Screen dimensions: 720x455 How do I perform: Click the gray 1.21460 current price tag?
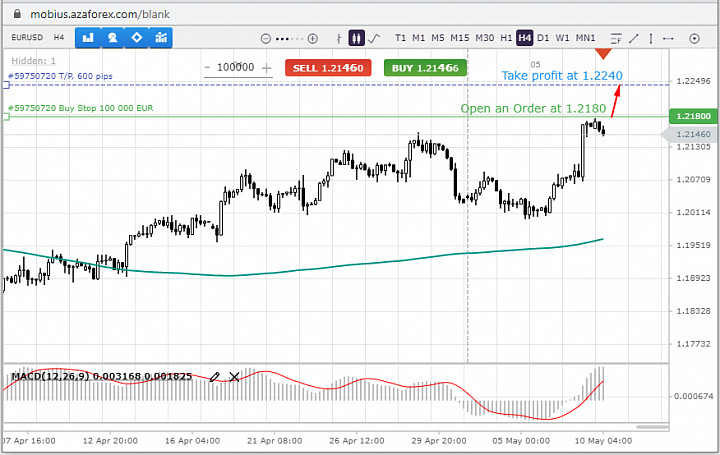click(x=690, y=134)
